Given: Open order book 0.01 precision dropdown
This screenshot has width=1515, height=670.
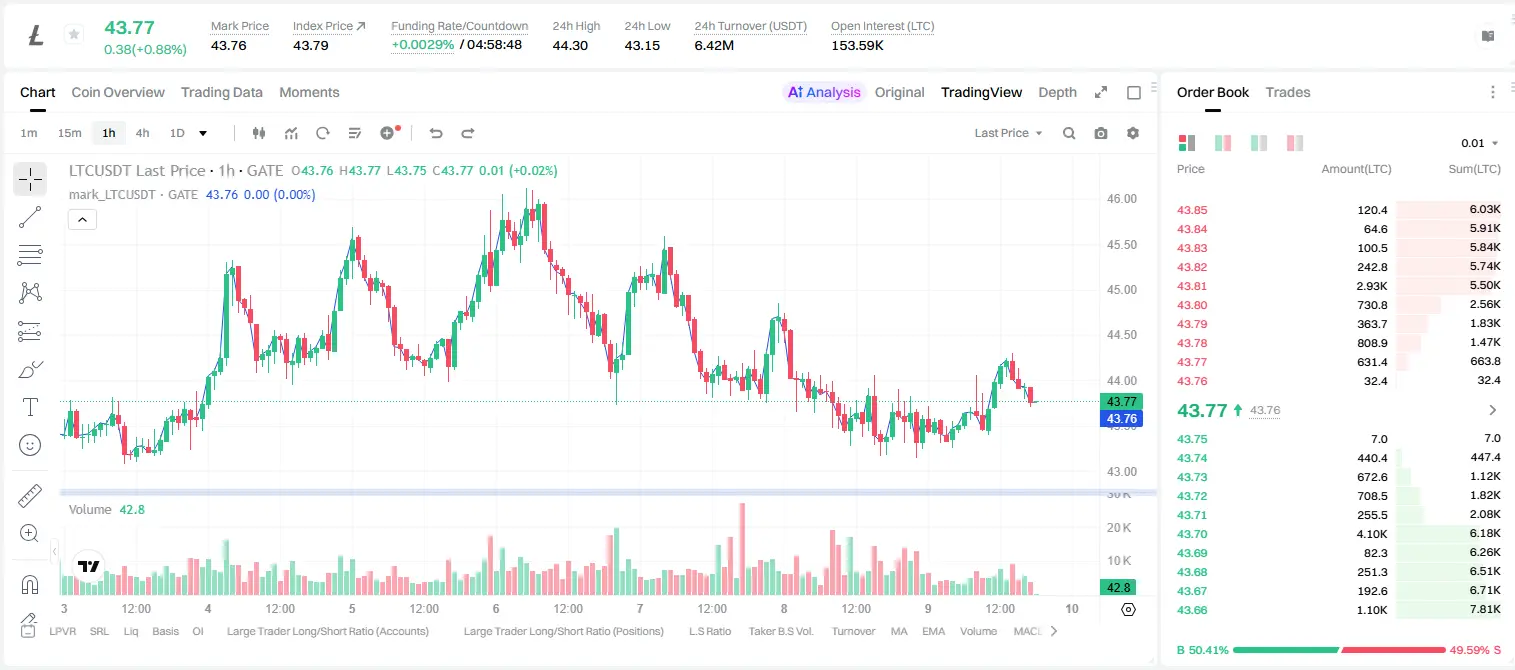Looking at the screenshot, I should coord(1479,143).
